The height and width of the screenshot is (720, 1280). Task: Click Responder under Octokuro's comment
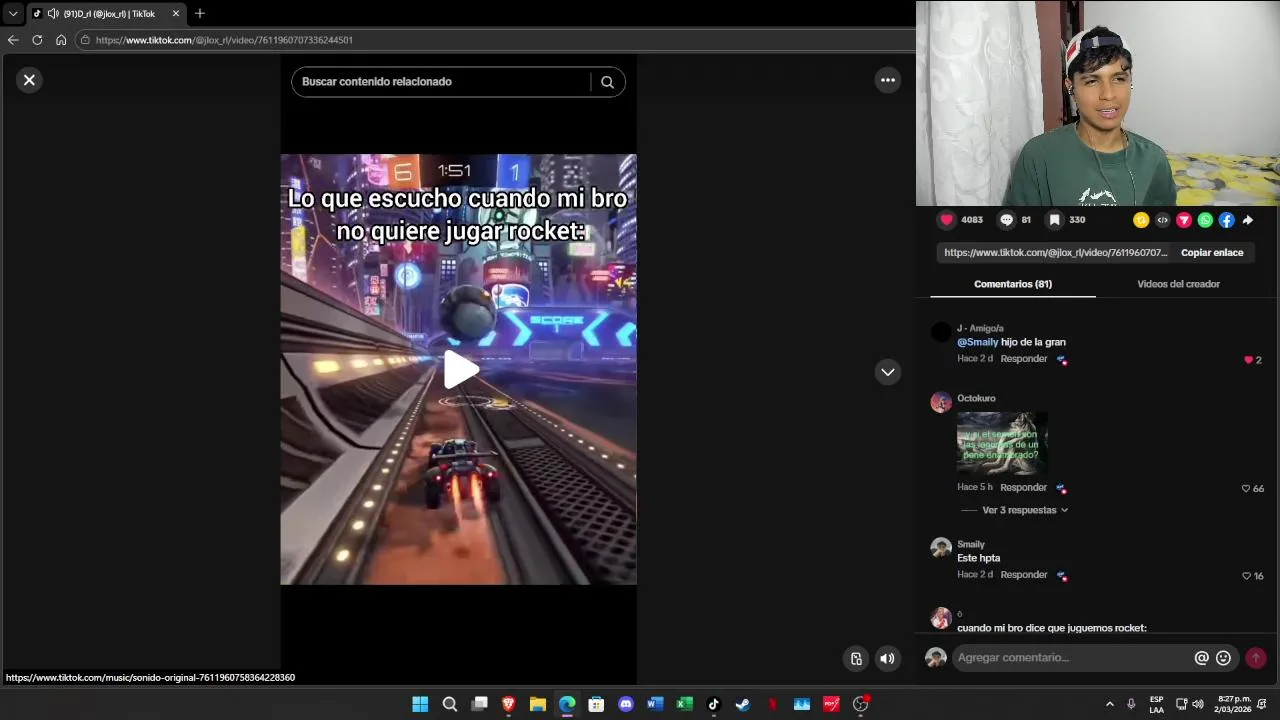1024,488
